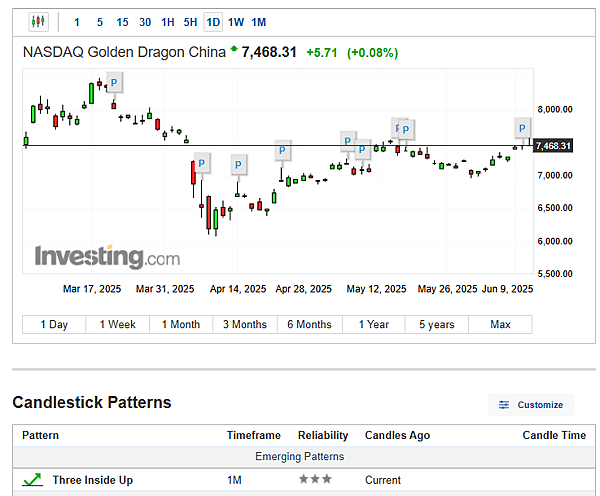Show the 3 Months time range
The width and height of the screenshot is (600, 496).
245,324
